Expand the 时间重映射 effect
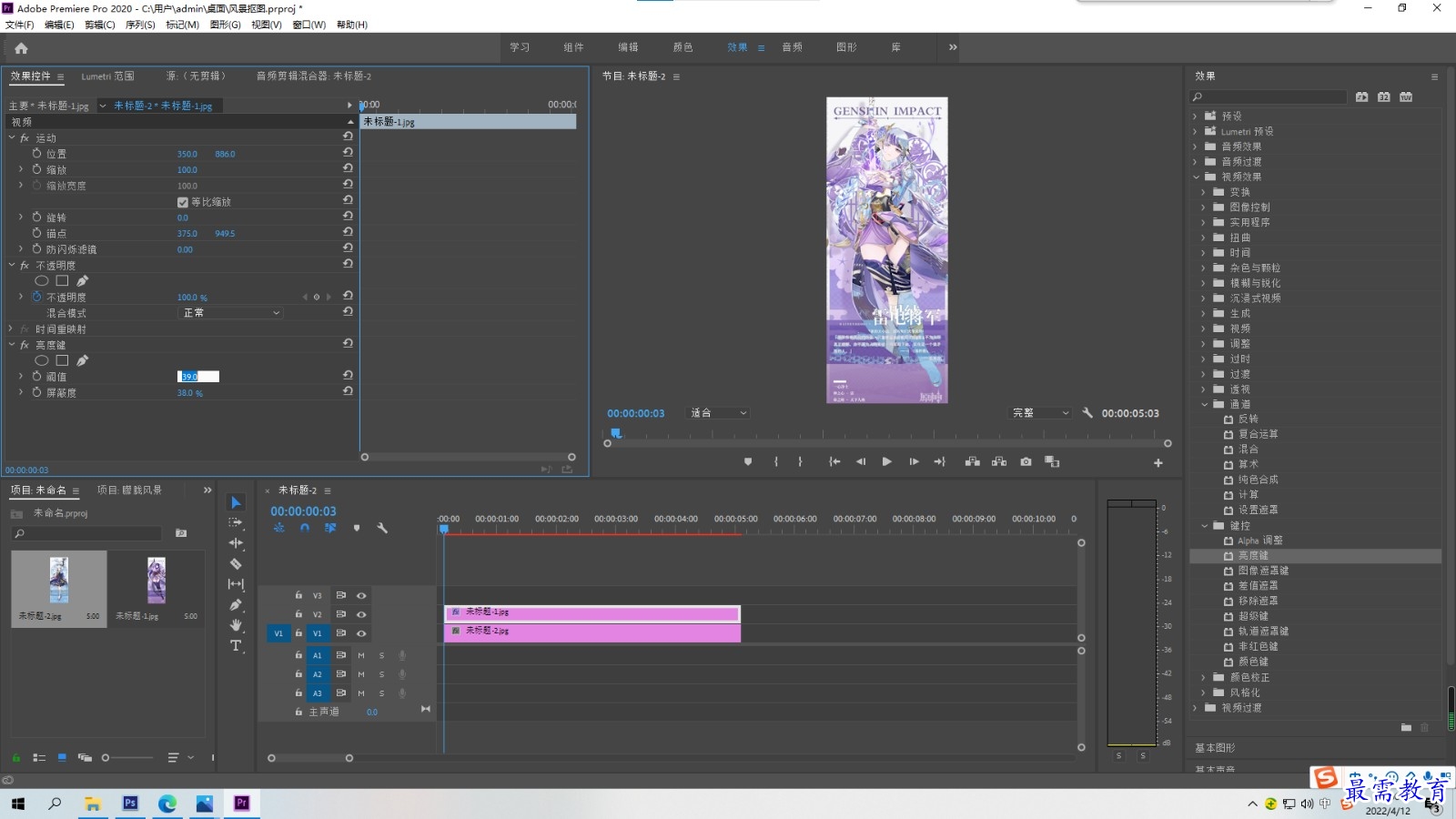This screenshot has width=1456, height=819. 12,329
